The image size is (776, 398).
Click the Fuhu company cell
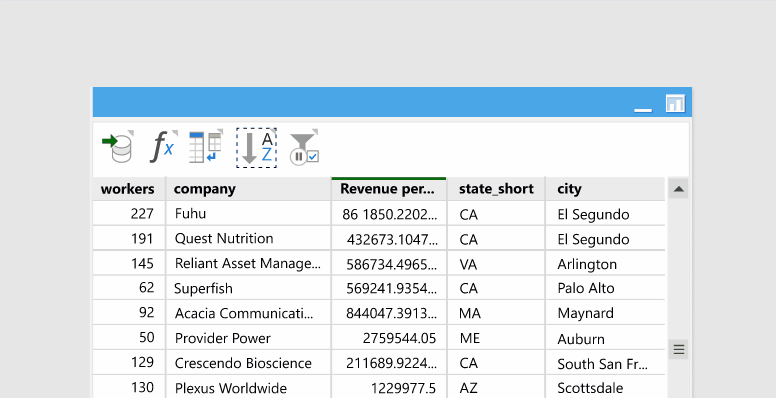click(248, 213)
